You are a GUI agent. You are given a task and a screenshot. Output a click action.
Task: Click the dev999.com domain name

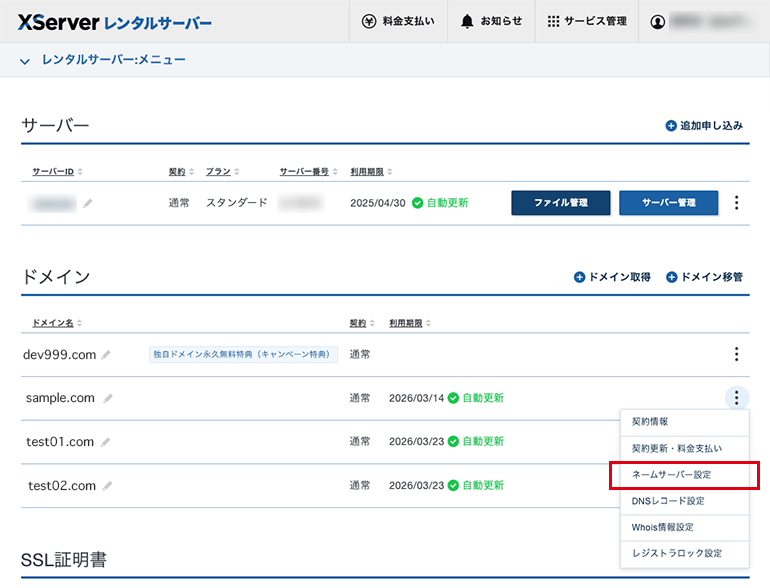59,355
